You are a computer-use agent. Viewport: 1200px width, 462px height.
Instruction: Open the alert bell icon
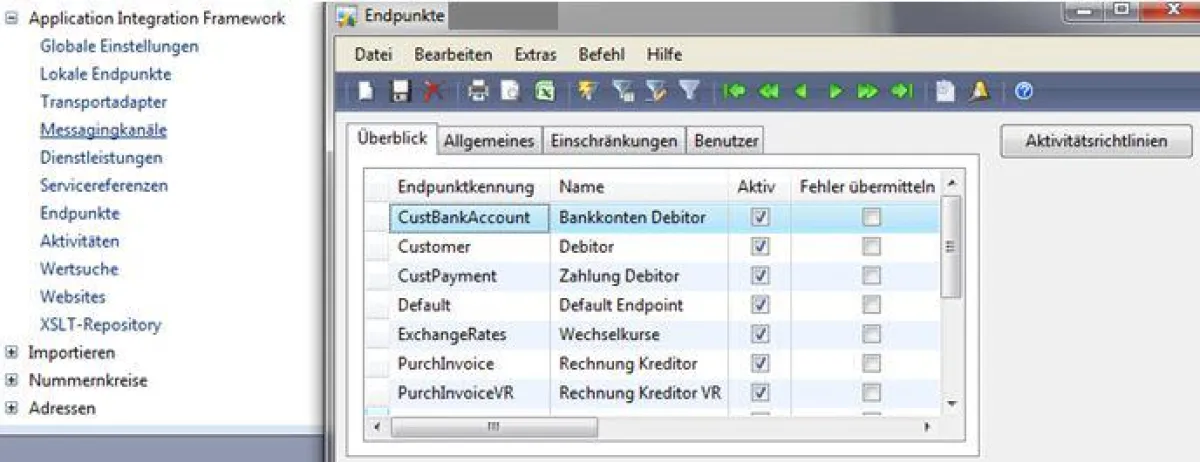point(979,91)
